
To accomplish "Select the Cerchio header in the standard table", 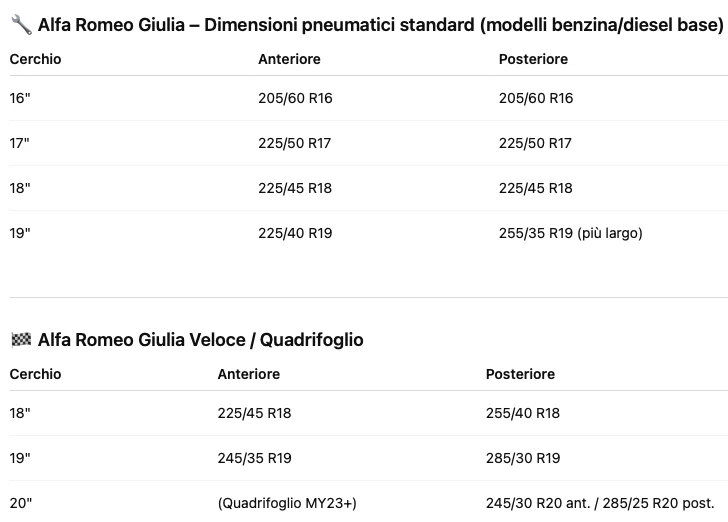I will [35, 59].
